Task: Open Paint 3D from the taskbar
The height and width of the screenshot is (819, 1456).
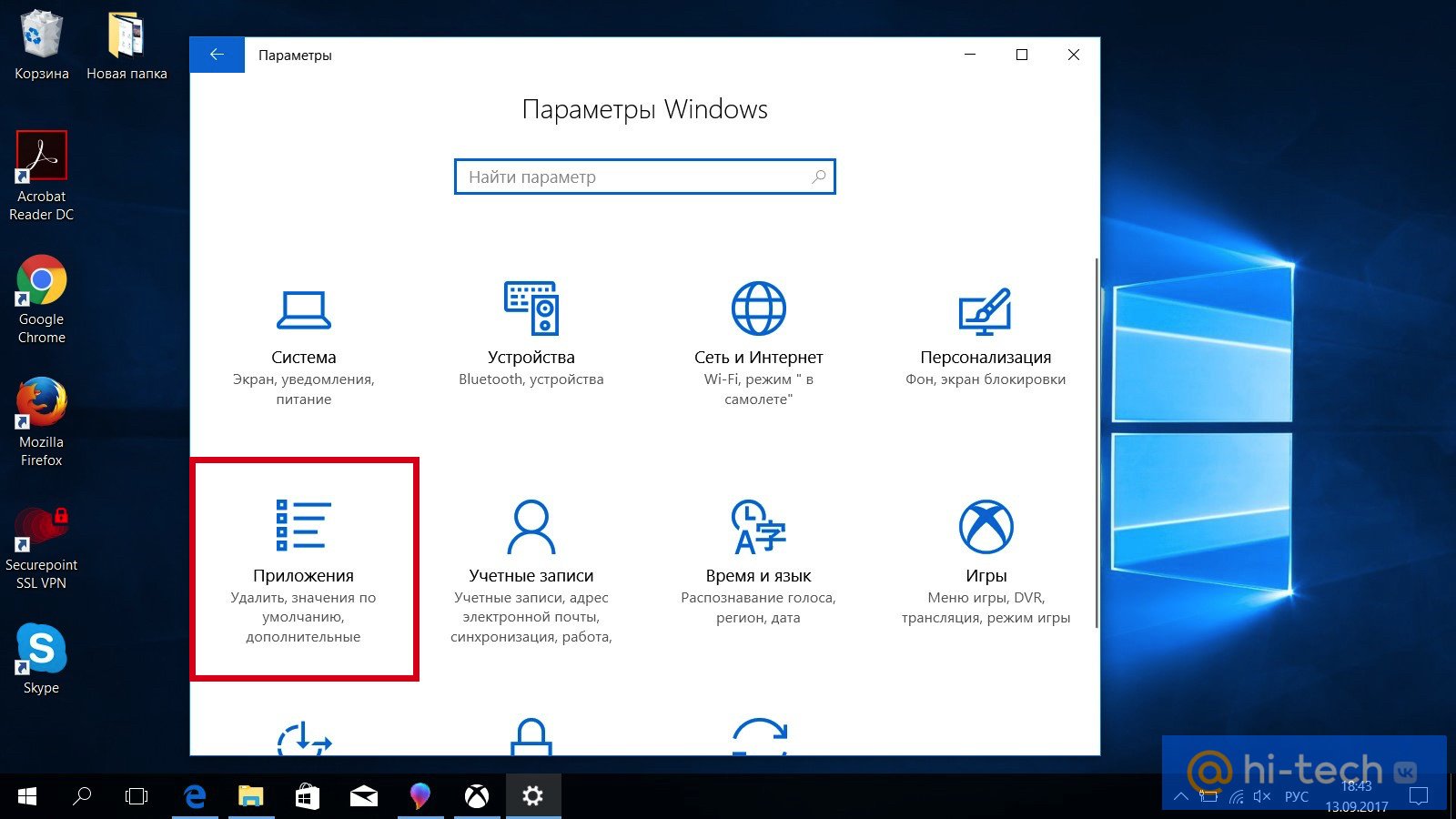Action: (420, 797)
